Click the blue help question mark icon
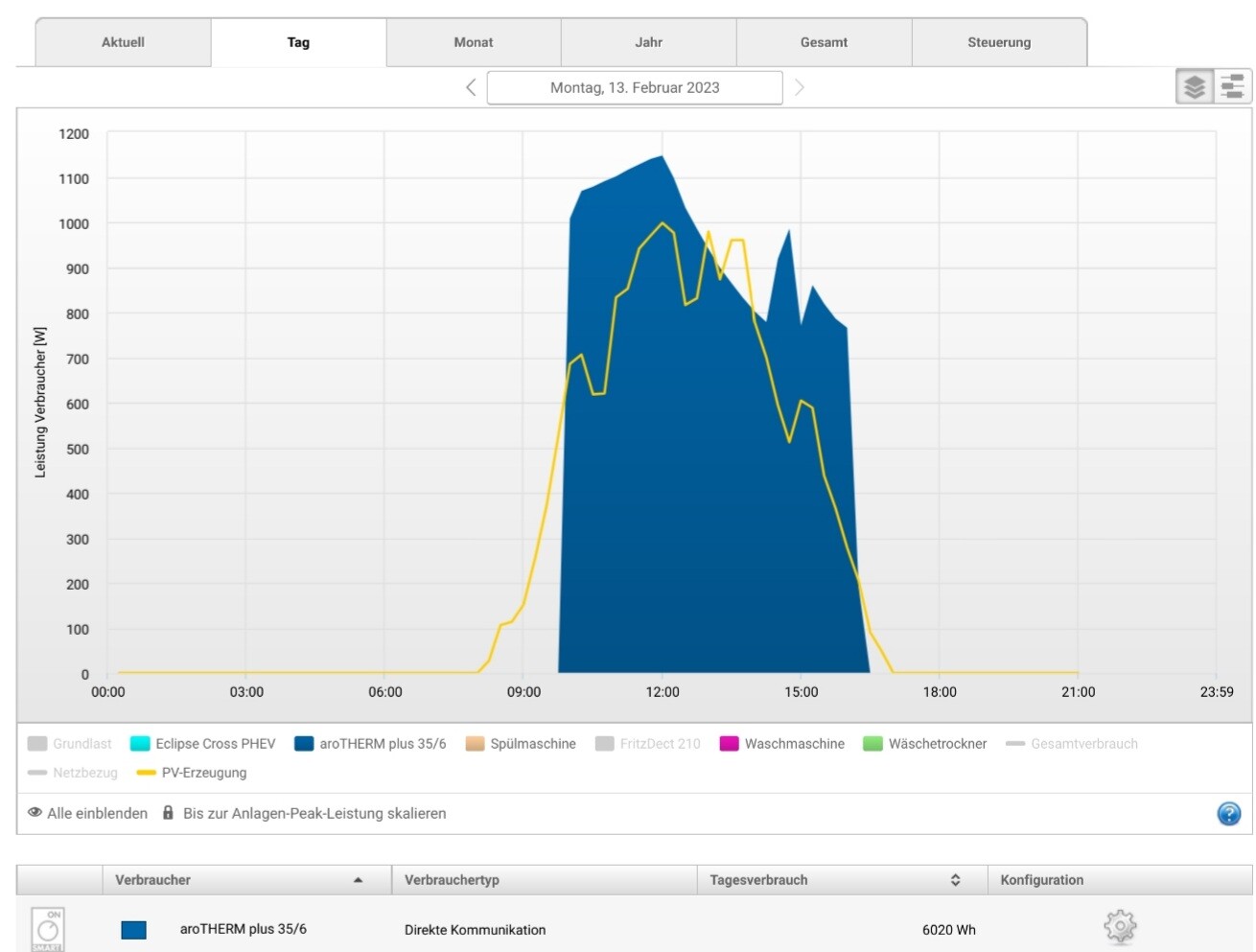The width and height of the screenshot is (1256, 952). [1228, 814]
